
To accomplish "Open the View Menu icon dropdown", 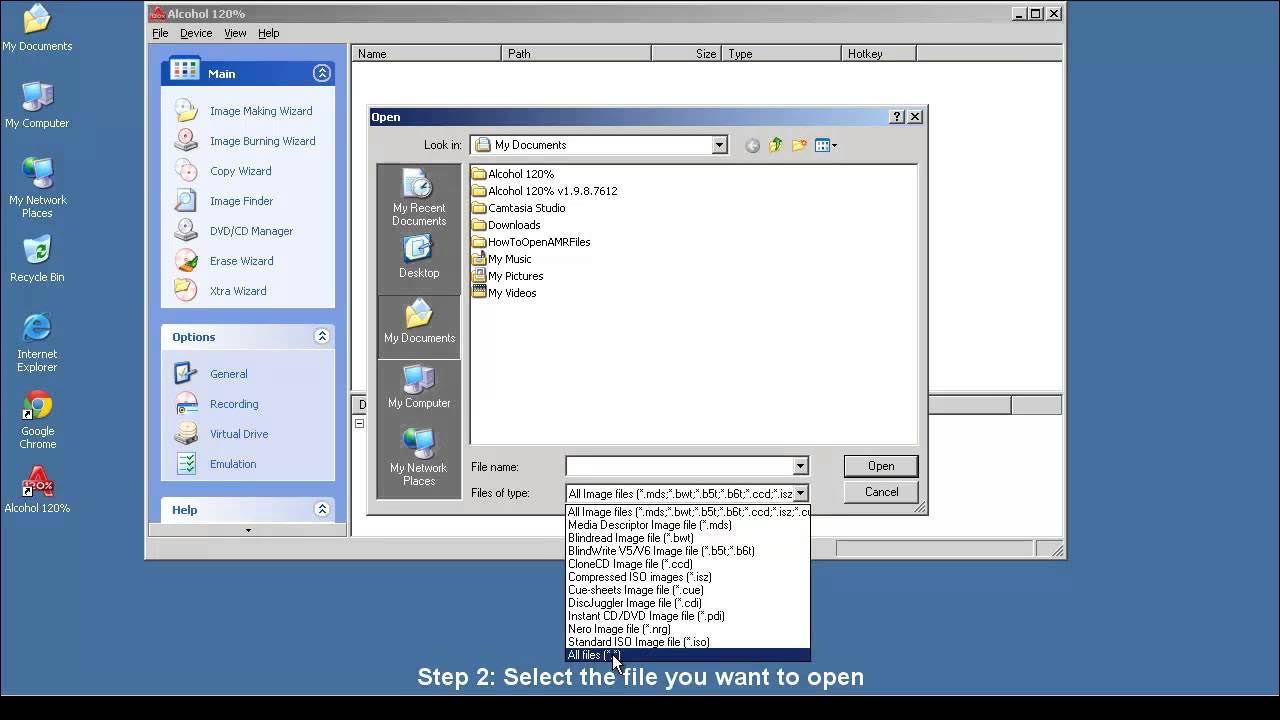I will click(826, 146).
